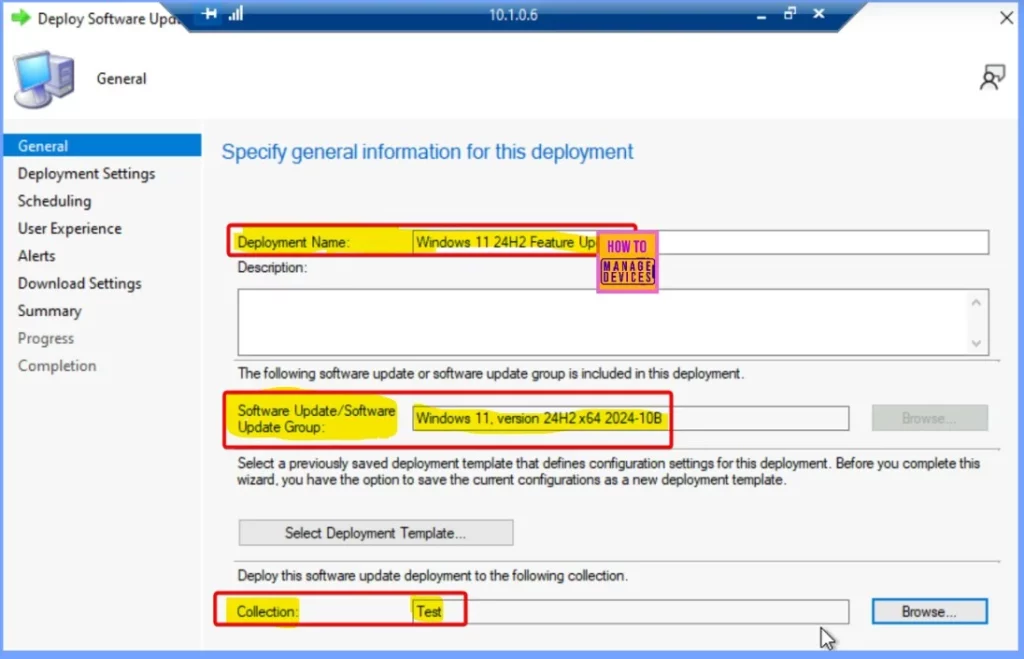1024x659 pixels.
Task: Click the feedback person icon at top right
Action: coord(992,78)
